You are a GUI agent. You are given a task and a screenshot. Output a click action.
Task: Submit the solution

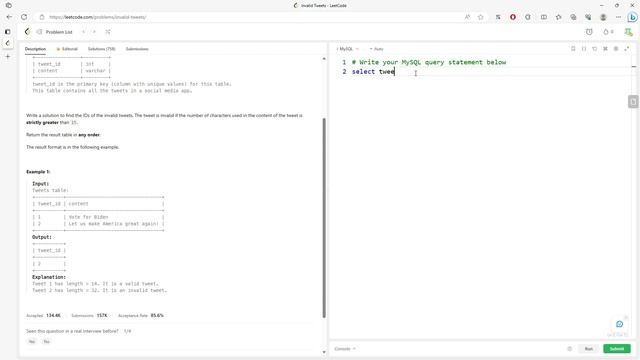(617, 349)
